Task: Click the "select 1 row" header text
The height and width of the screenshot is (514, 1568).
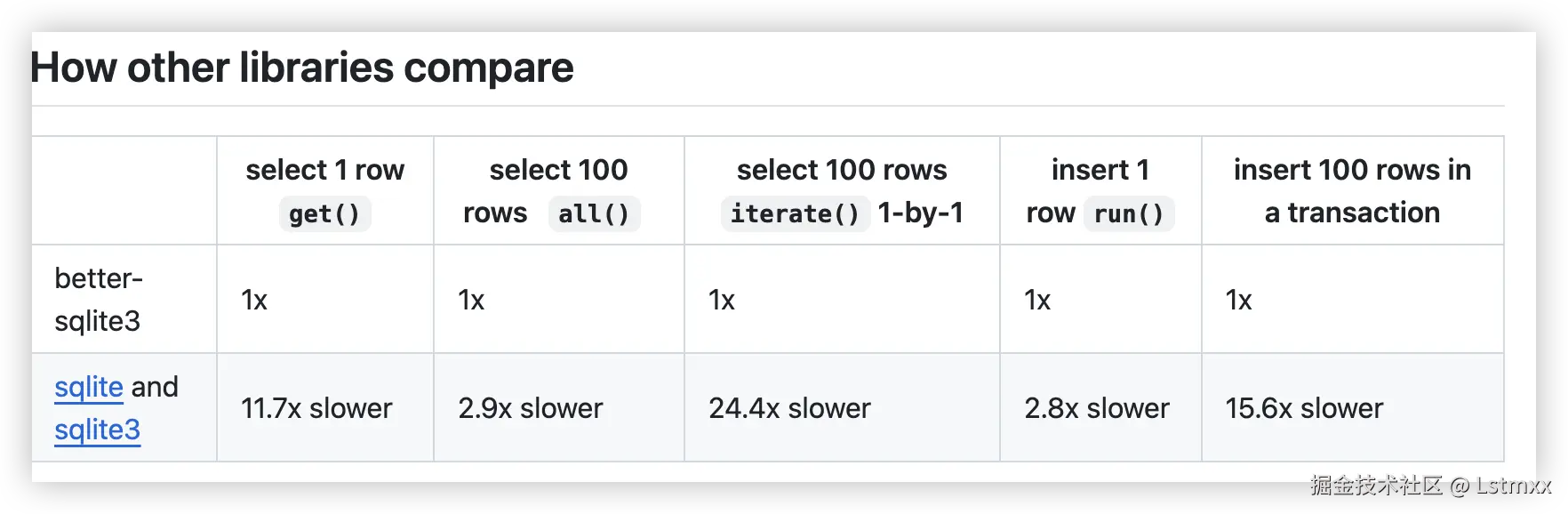Action: click(324, 170)
